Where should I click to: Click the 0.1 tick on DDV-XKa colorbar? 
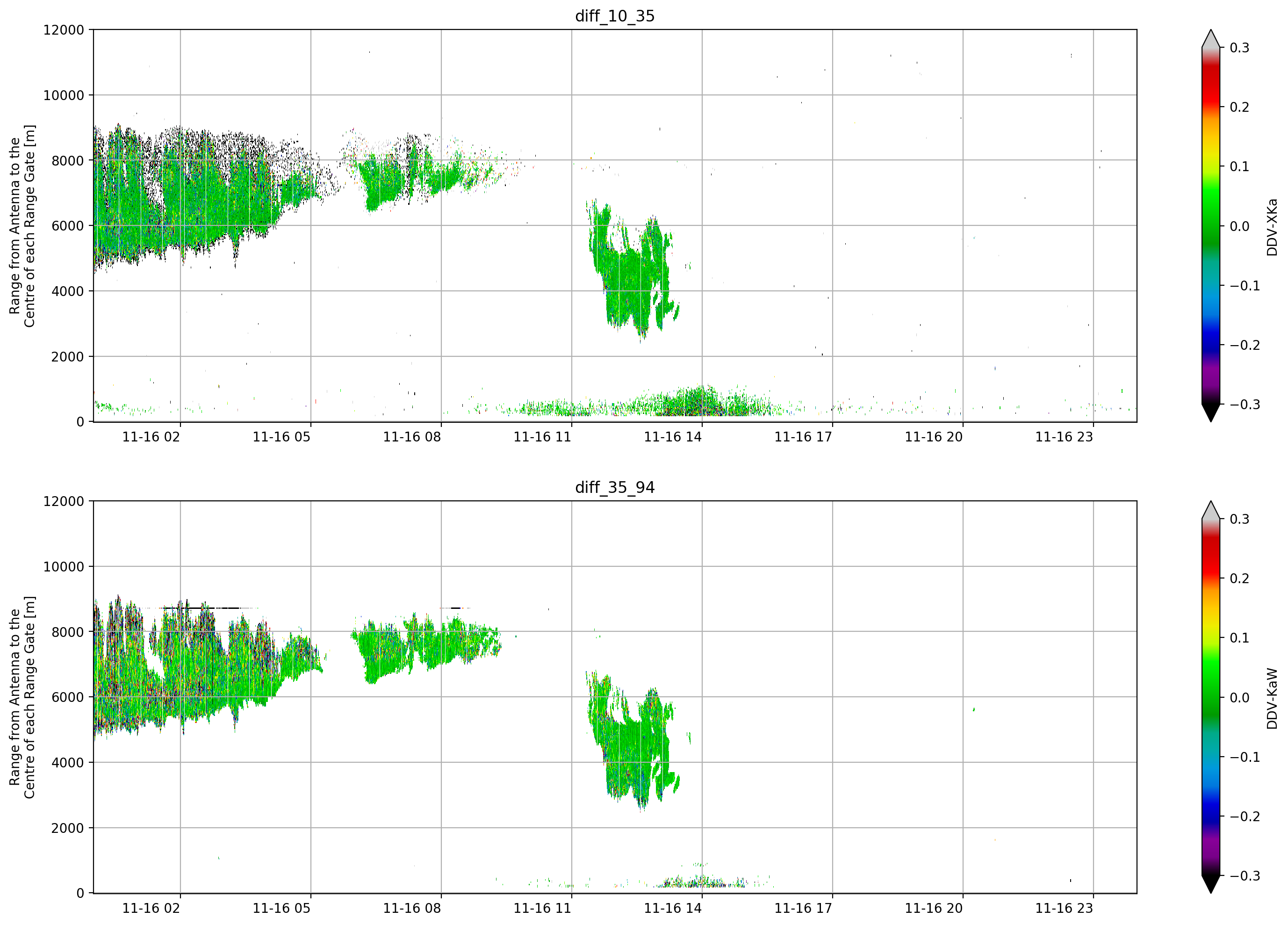coord(1239,166)
